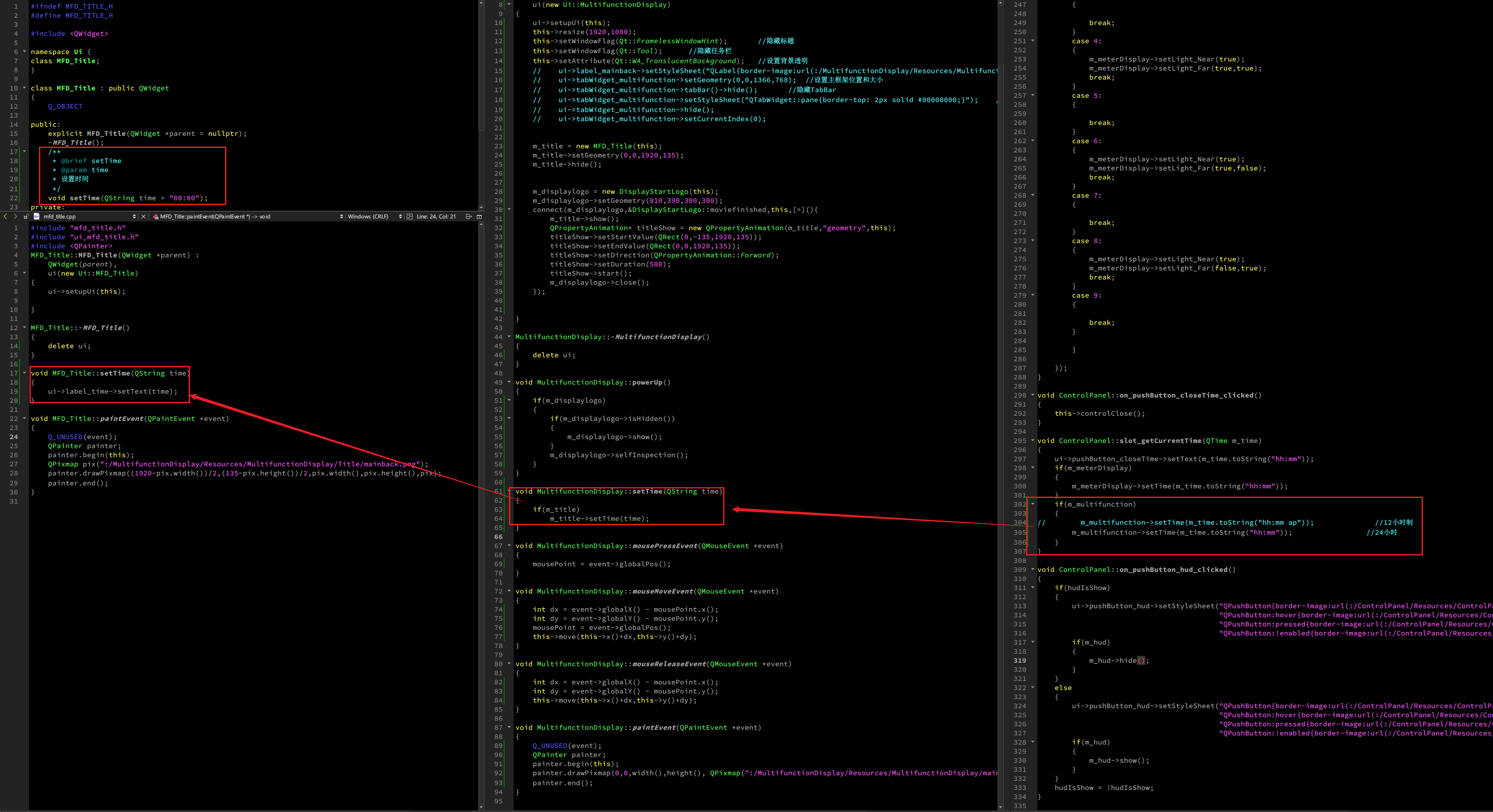This screenshot has width=1493, height=812.
Task: Click the go forward navigation arrow
Action: click(16, 217)
